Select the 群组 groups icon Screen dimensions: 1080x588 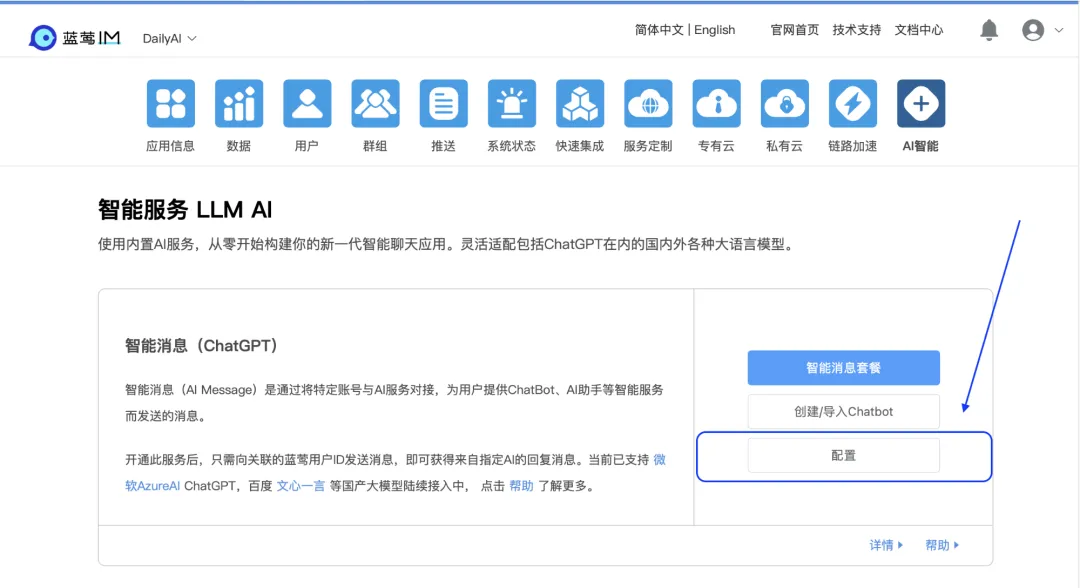pos(375,104)
